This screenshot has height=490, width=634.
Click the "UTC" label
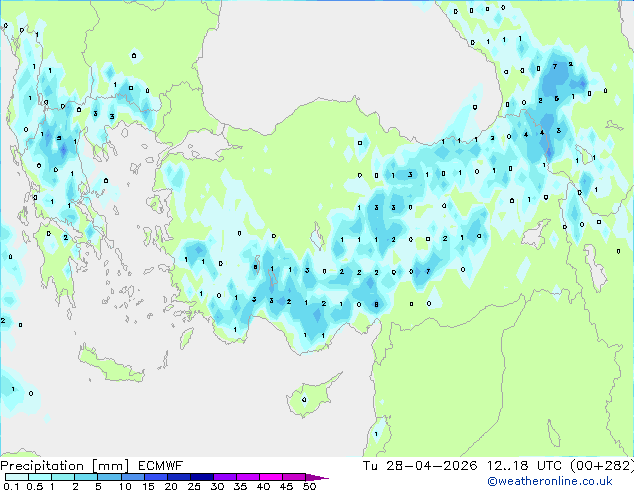[549, 466]
